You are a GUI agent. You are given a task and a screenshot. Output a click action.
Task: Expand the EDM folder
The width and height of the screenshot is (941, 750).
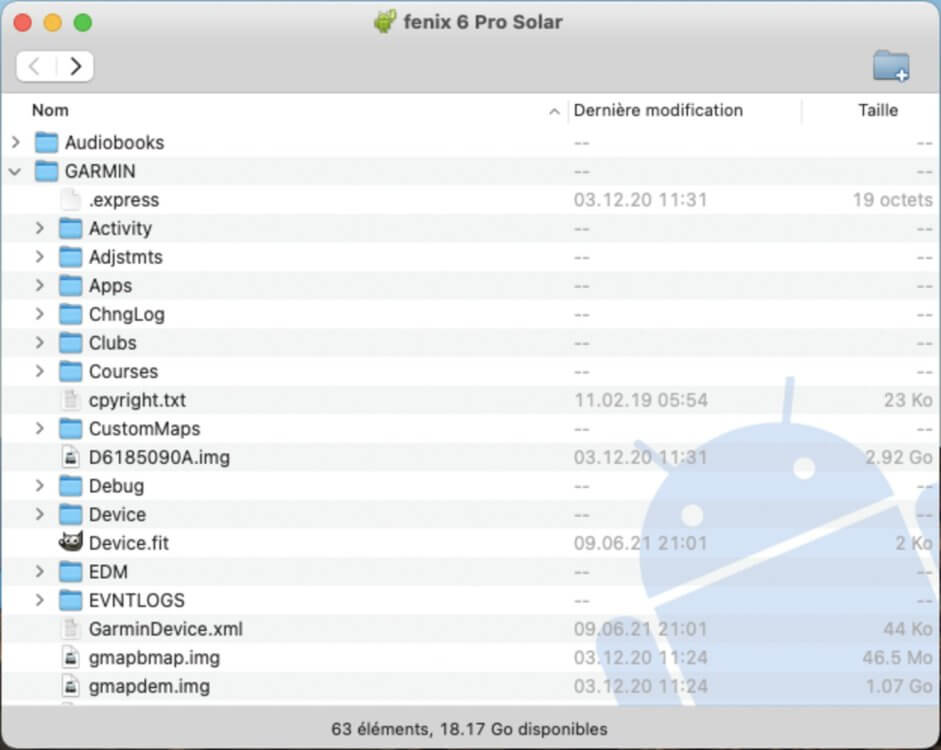tap(40, 572)
